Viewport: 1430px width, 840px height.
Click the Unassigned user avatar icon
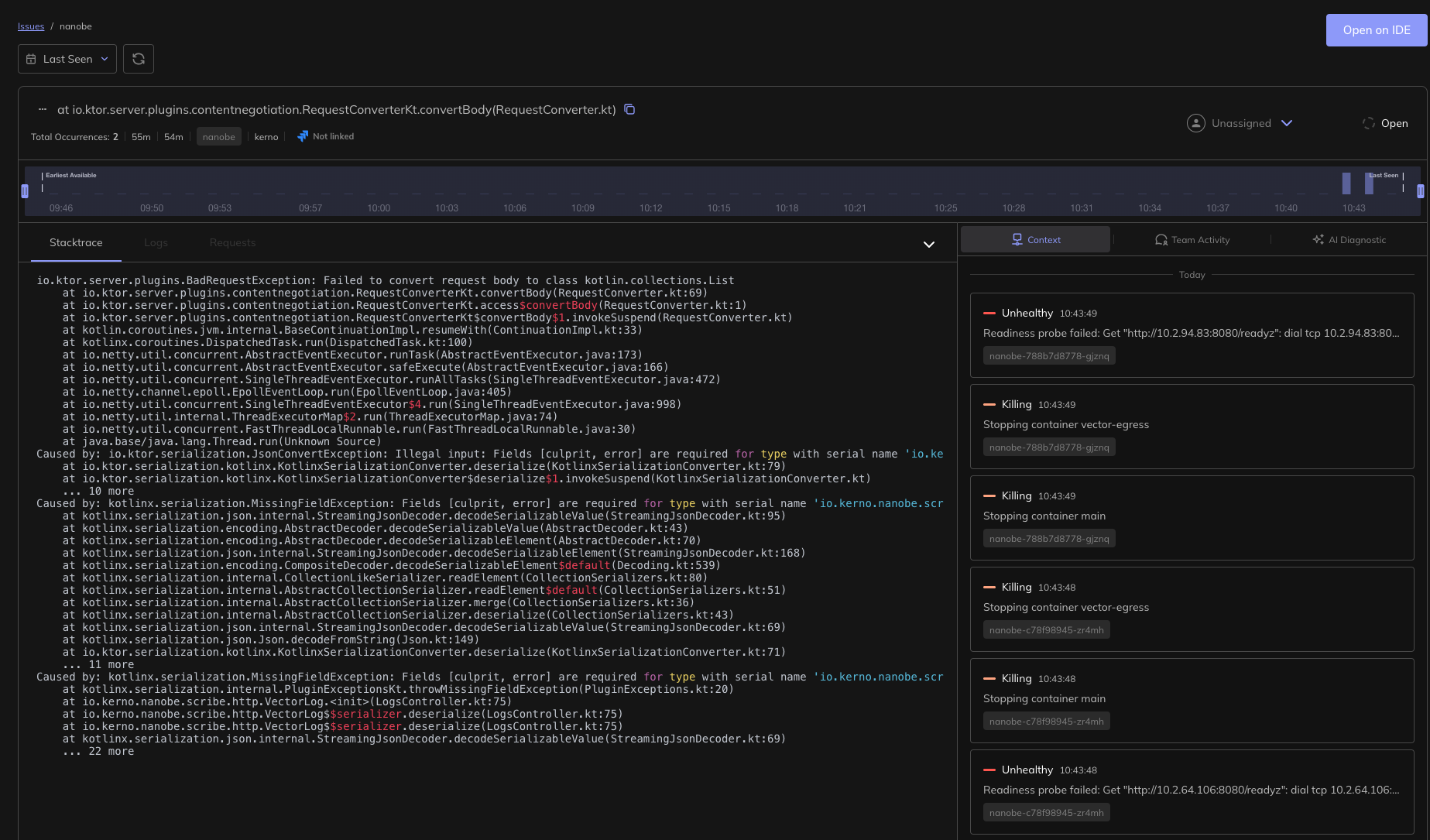1195,123
